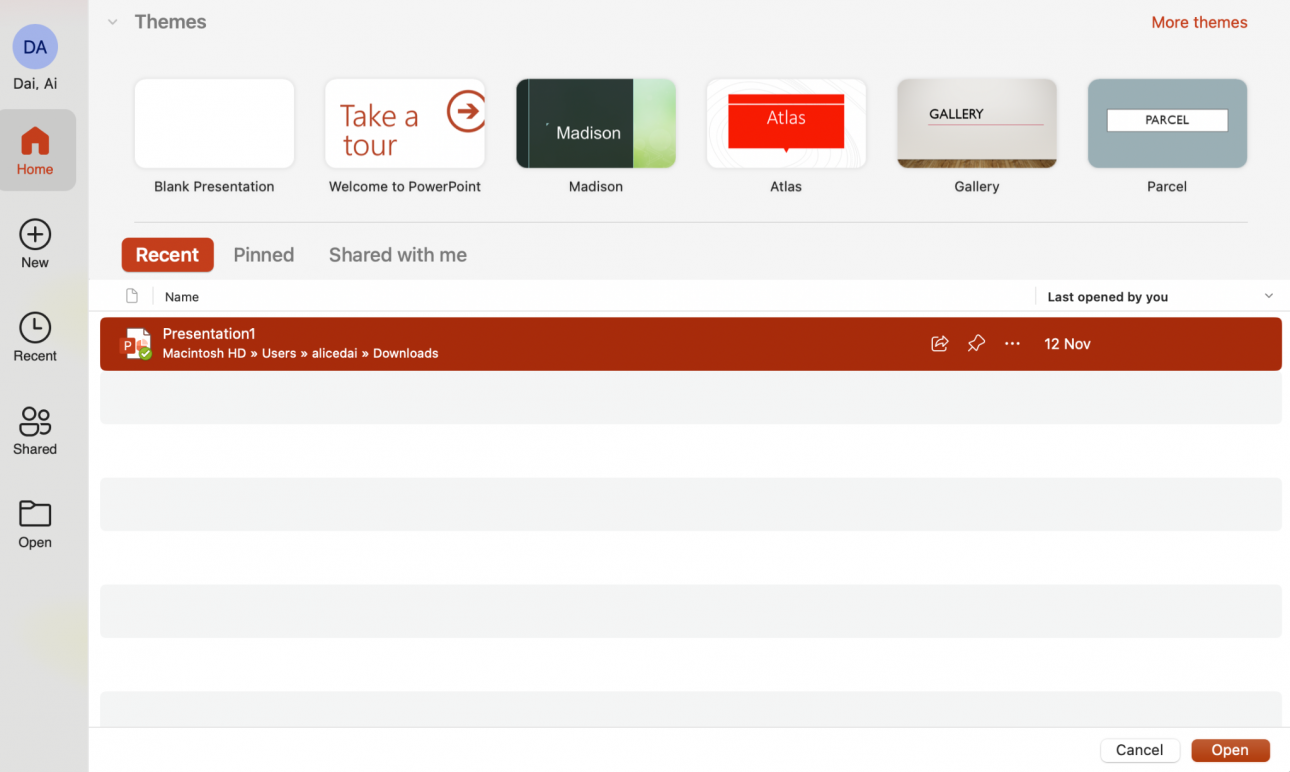Click the Dai, Ai account name
This screenshot has width=1290, height=772.
[x=35, y=84]
